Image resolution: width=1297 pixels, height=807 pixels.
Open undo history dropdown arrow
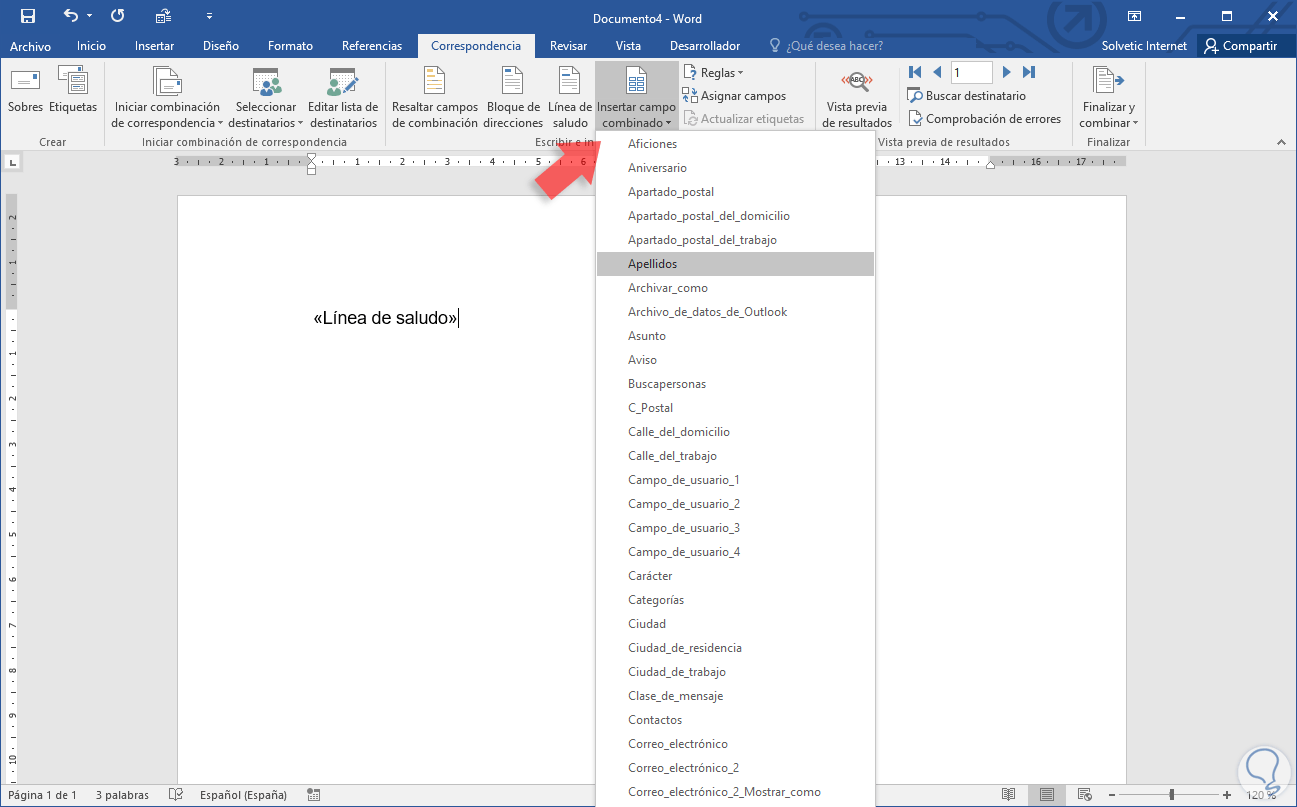click(x=89, y=16)
